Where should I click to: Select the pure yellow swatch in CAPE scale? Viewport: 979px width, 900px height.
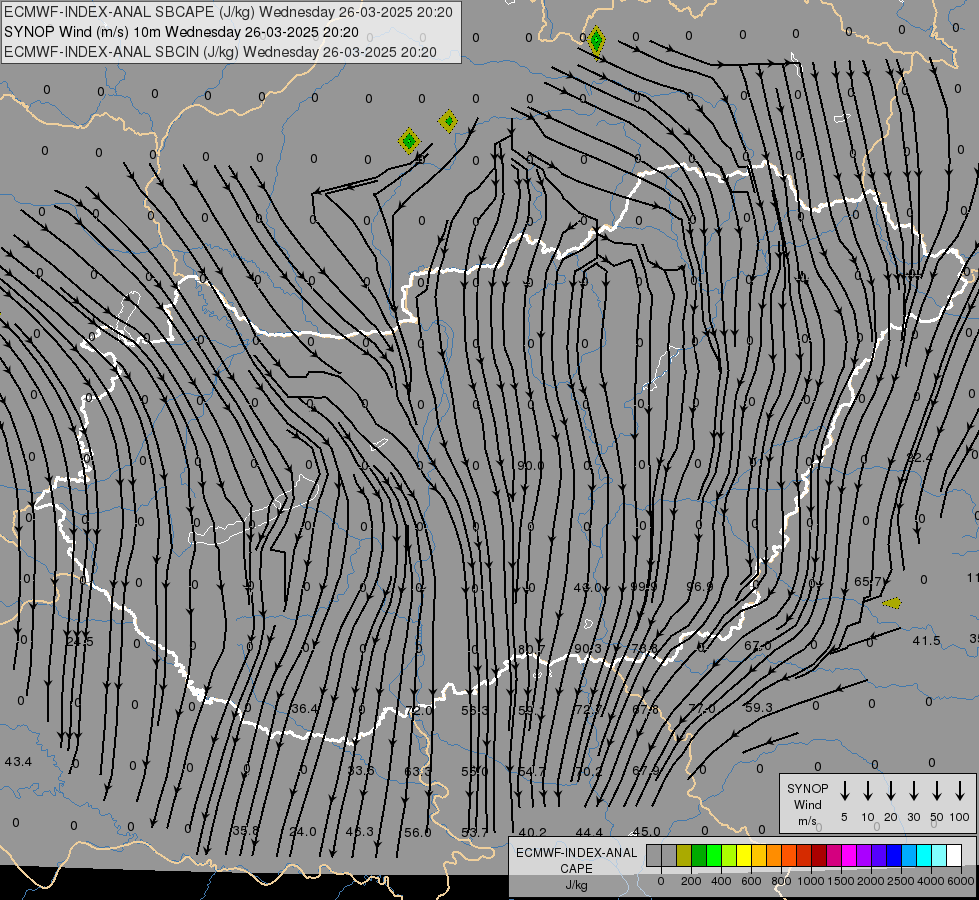[744, 856]
